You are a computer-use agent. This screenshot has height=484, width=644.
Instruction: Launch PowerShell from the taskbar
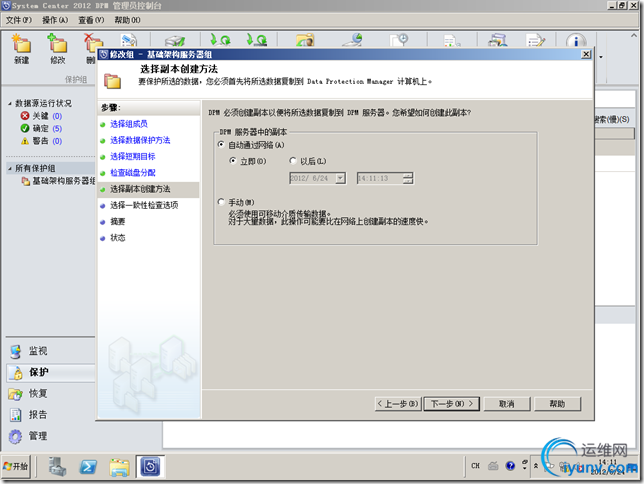[x=88, y=467]
